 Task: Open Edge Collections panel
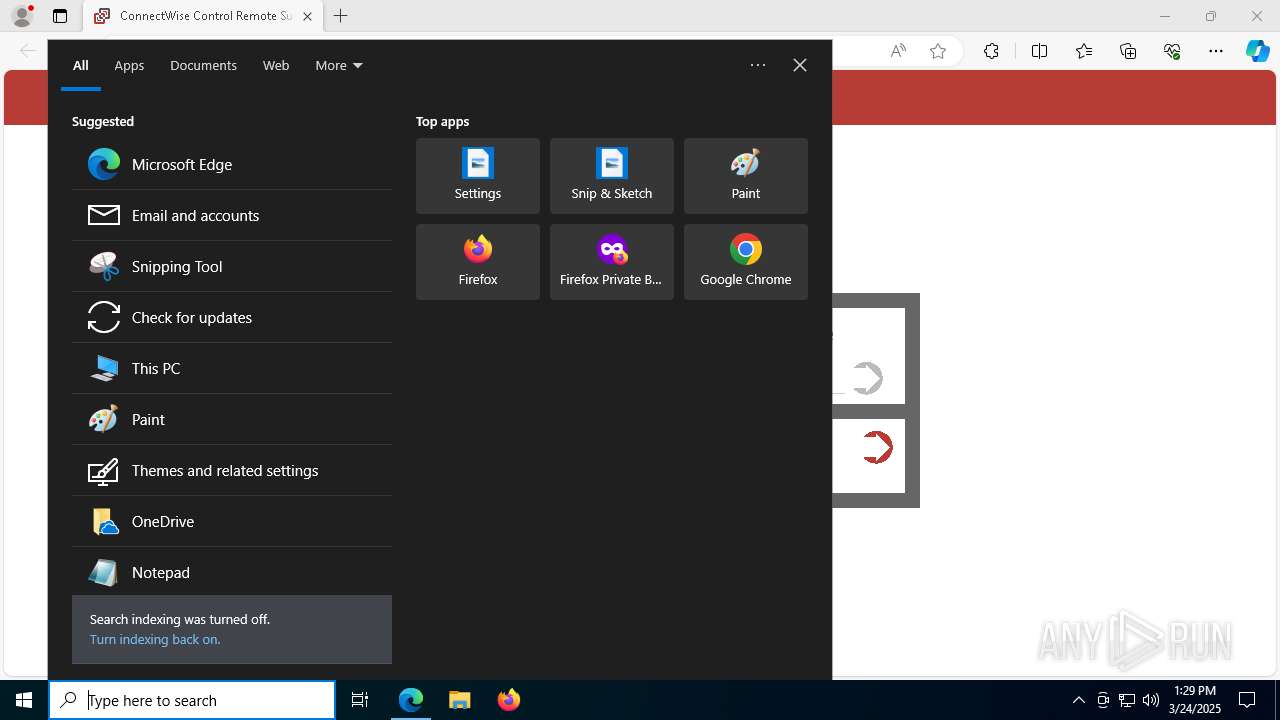point(1128,51)
